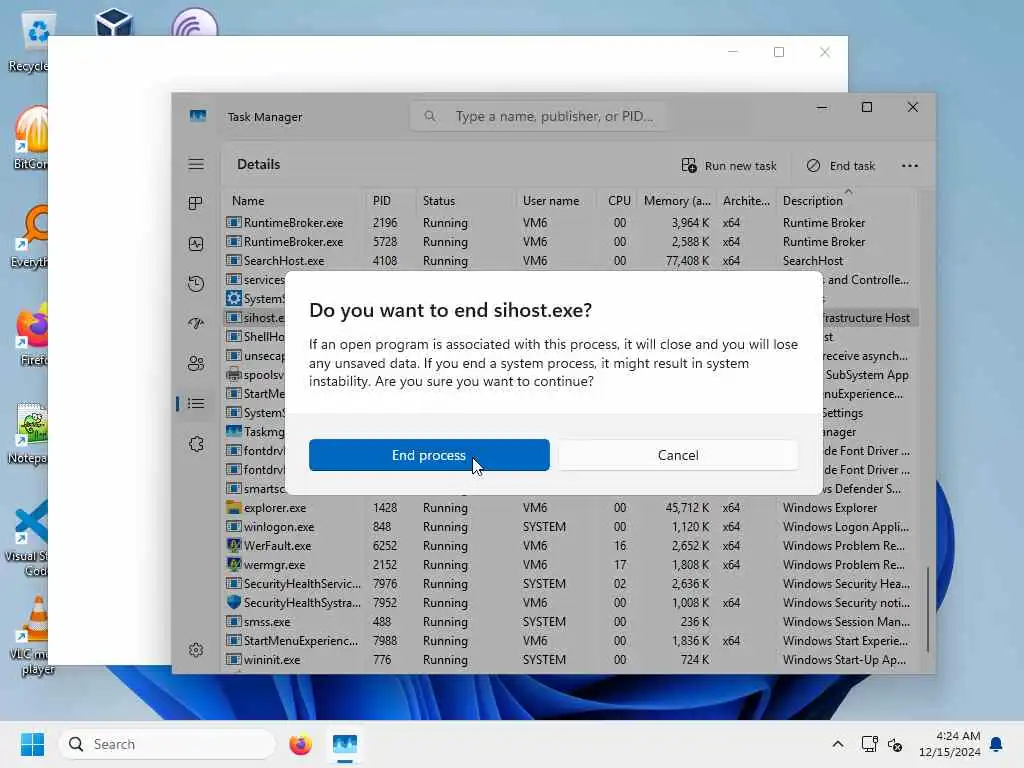Select RuntimeBroker.exe with PID 5728

pos(571,242)
